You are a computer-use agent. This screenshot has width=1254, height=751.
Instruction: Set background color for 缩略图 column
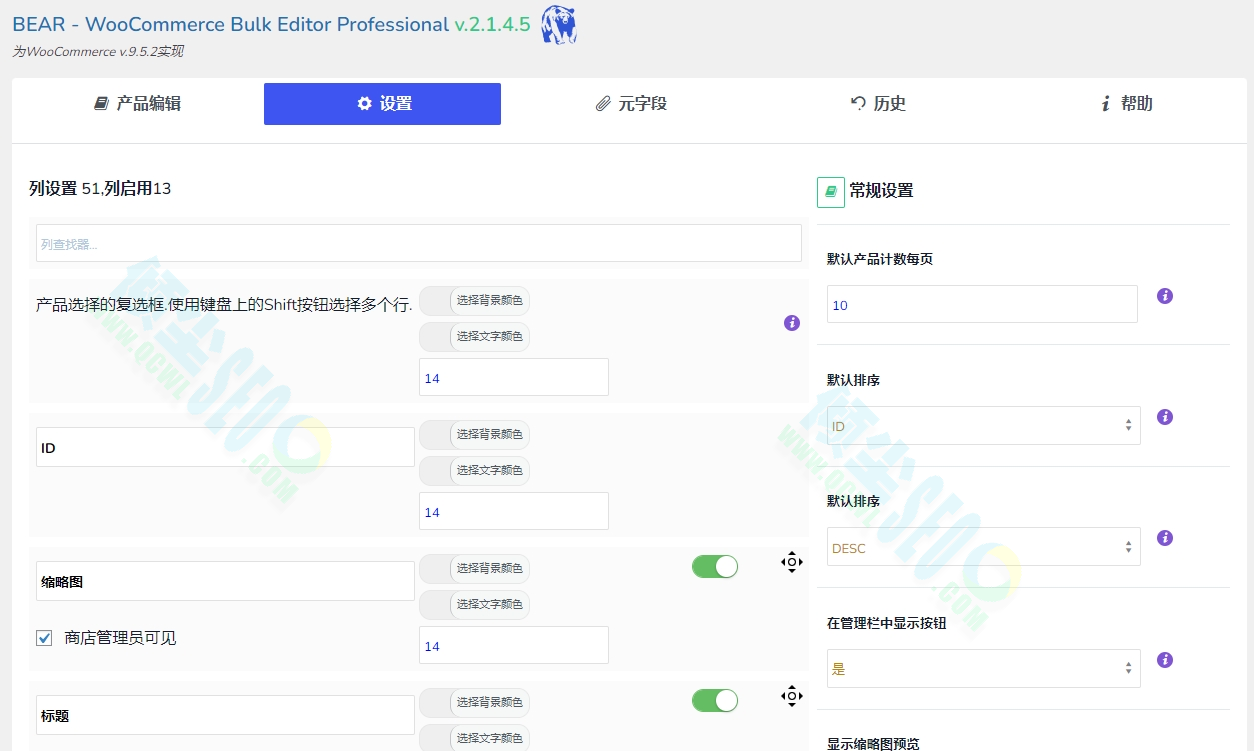pyautogui.click(x=475, y=569)
